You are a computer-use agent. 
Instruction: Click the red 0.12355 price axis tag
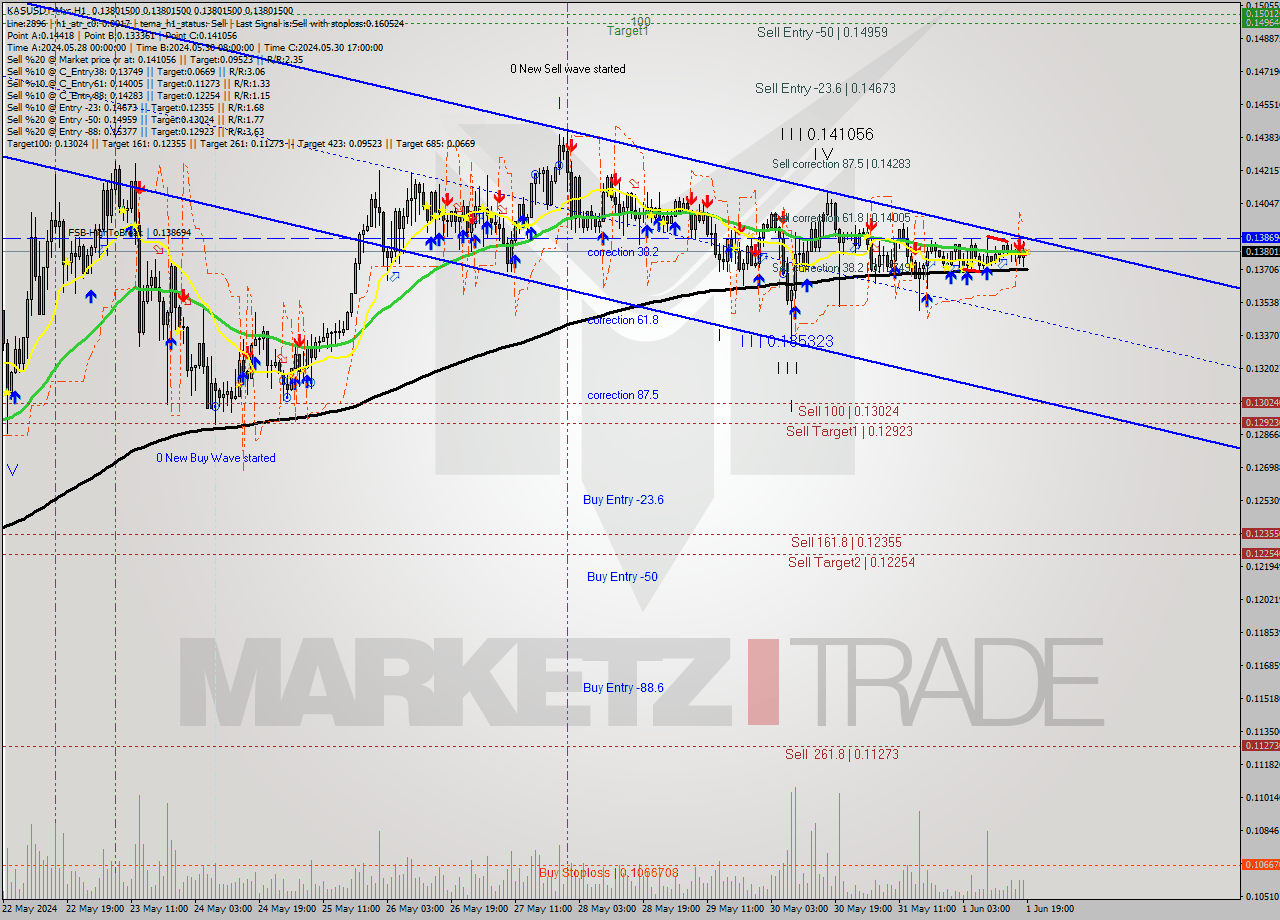pyautogui.click(x=1260, y=533)
